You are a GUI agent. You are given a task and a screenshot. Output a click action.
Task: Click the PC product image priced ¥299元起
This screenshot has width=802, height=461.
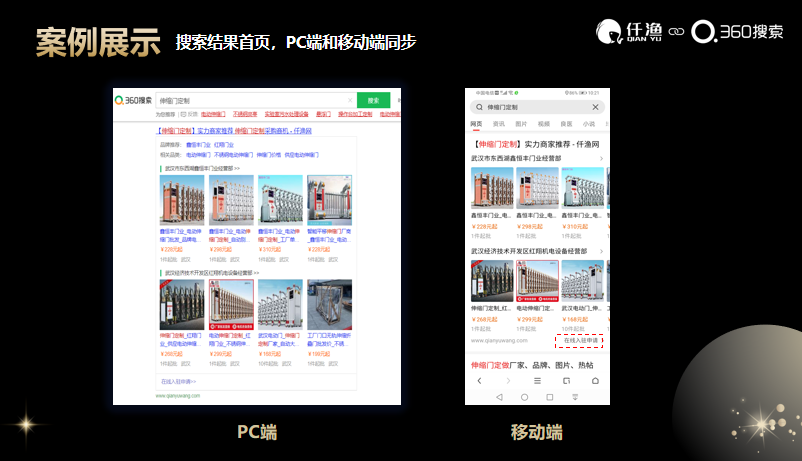[231, 304]
